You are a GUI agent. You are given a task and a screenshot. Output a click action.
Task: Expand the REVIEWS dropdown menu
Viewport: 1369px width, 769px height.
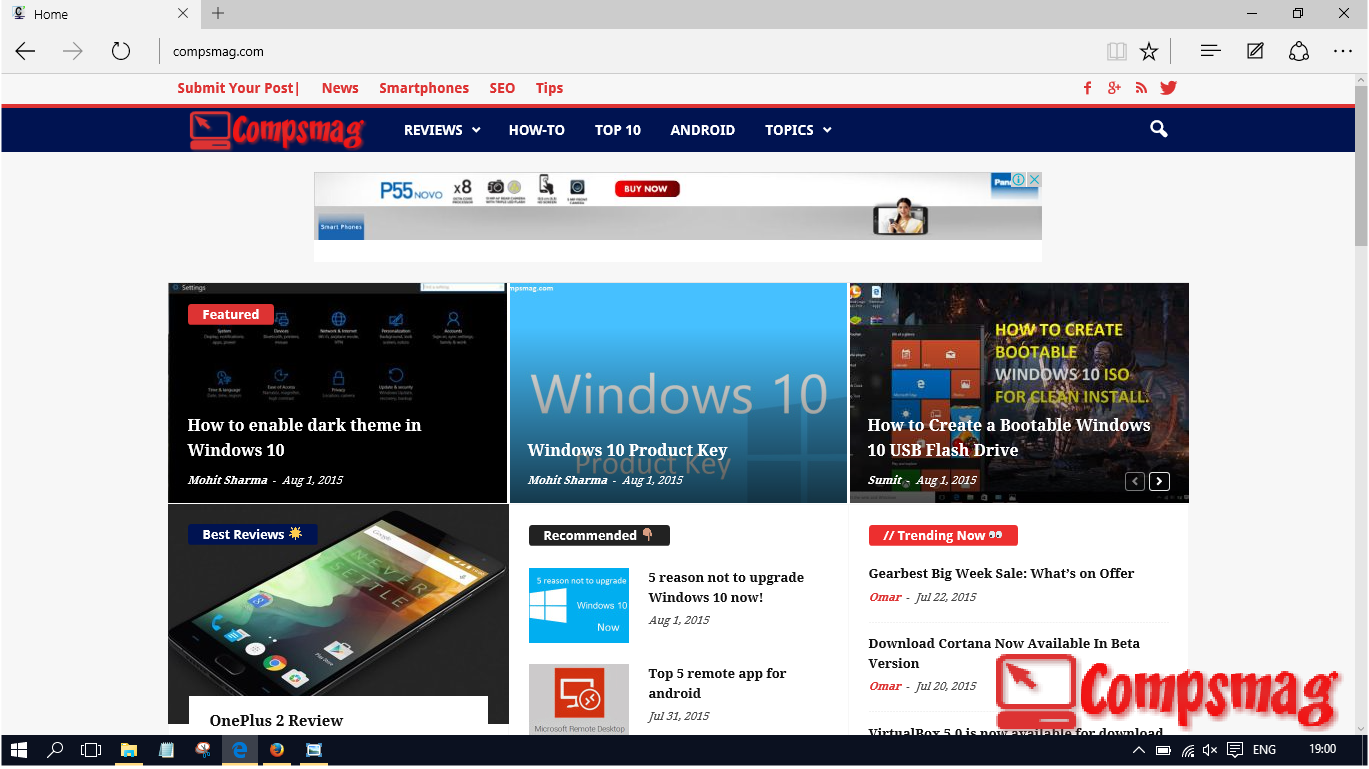pyautogui.click(x=441, y=130)
